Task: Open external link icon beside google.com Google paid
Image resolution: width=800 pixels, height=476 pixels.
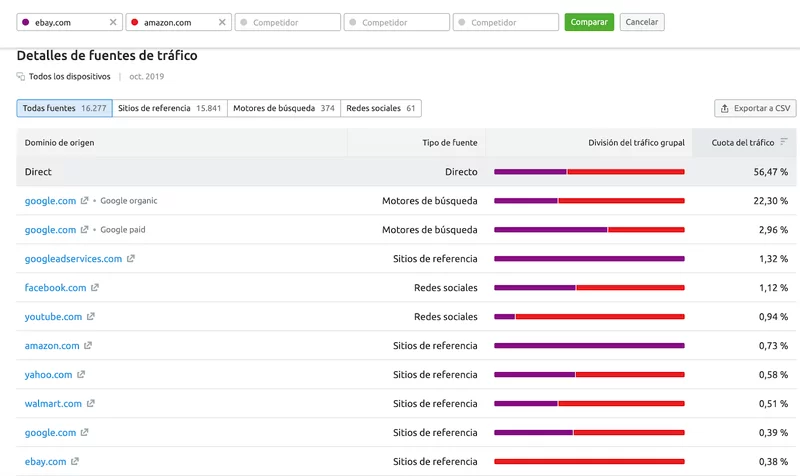Action: click(85, 230)
